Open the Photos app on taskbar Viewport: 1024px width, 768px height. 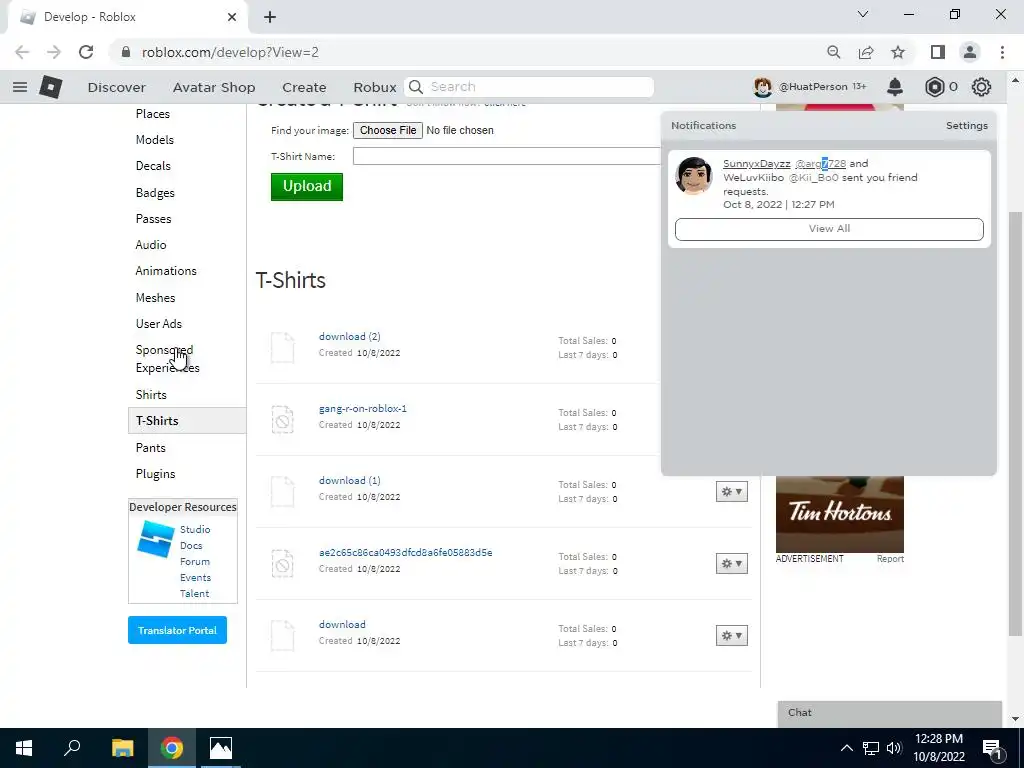coord(221,748)
